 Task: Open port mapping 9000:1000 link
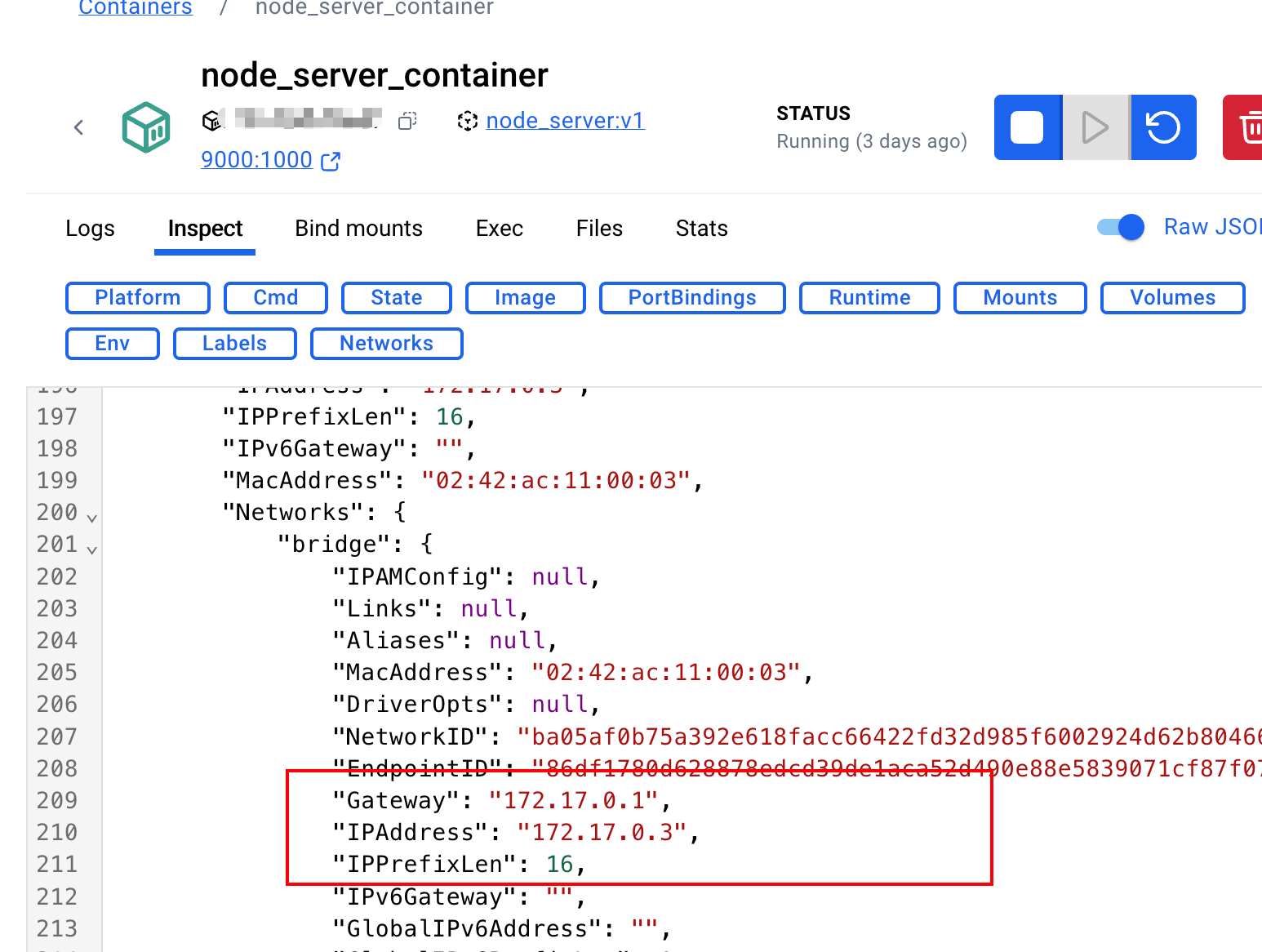pos(257,160)
